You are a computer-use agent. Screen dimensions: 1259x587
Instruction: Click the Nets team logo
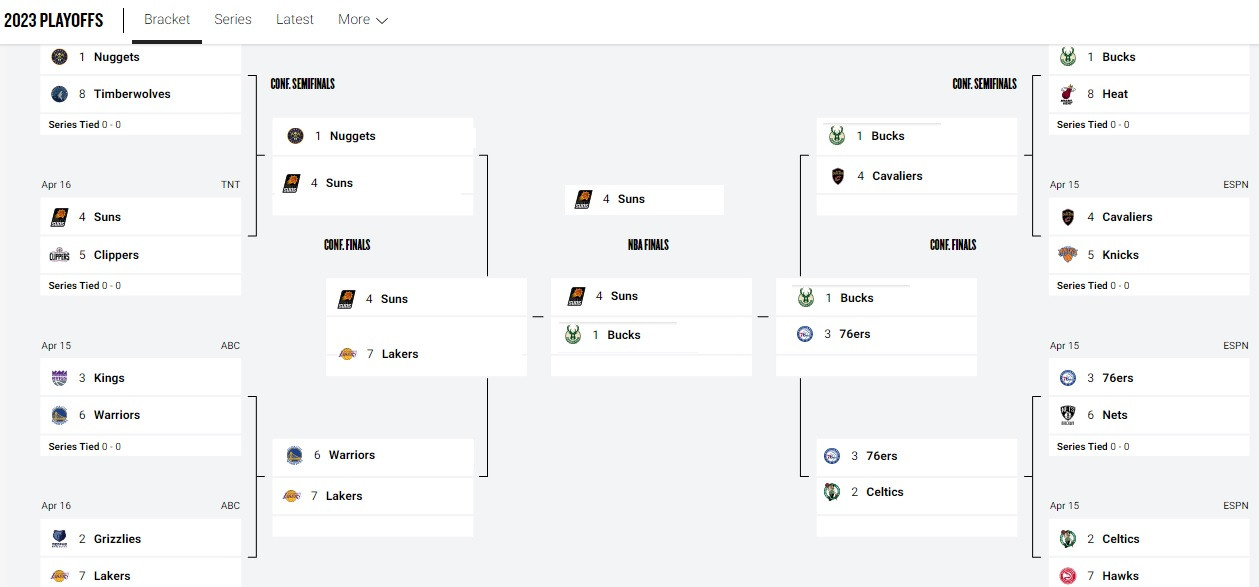1067,415
